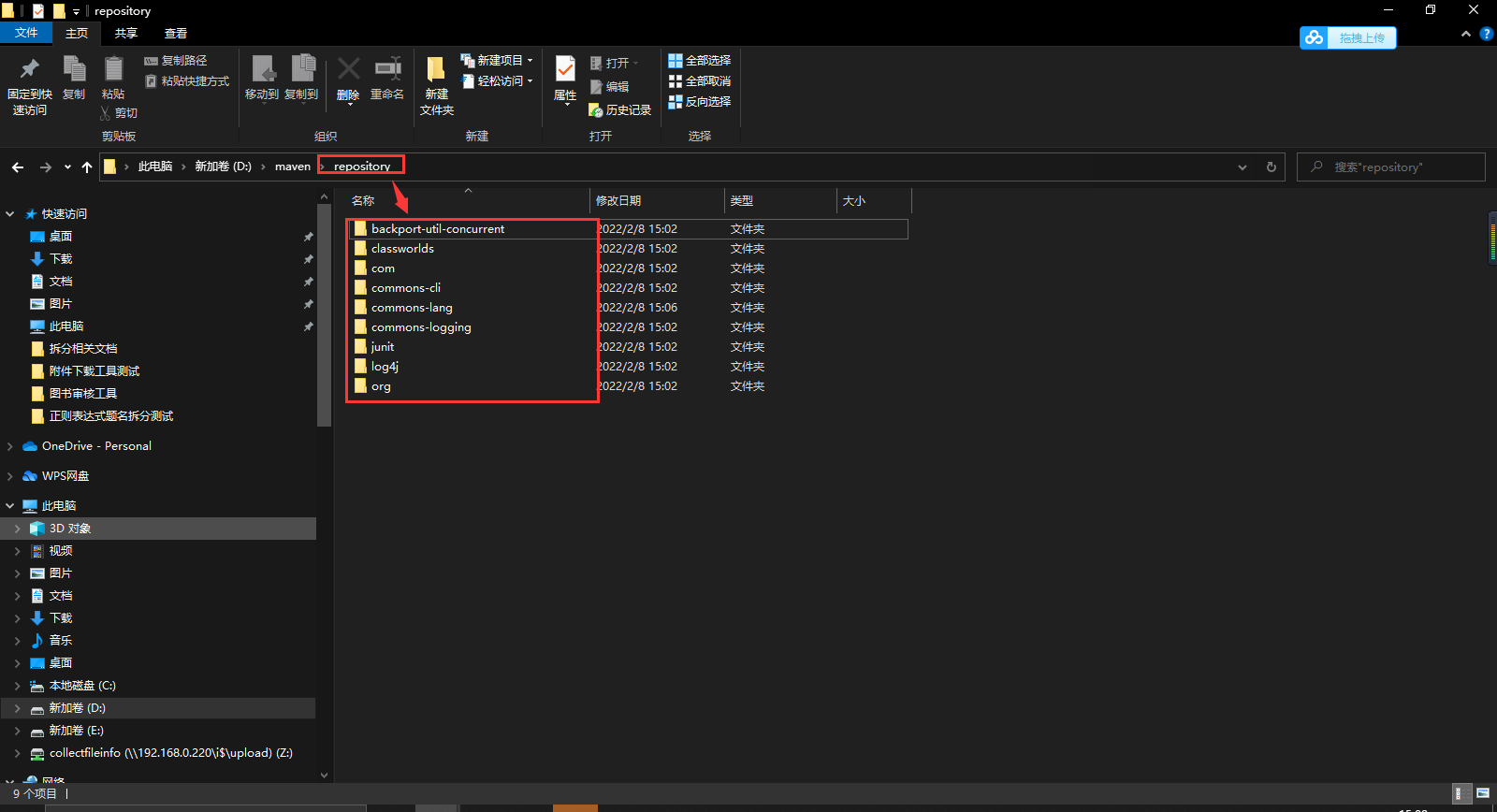
Task: Click the 重命名 rename icon
Action: coord(387,68)
